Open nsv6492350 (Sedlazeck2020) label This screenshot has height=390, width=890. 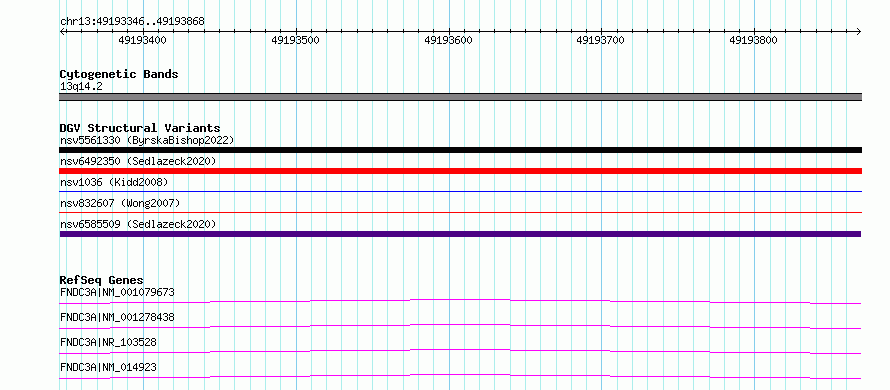pyautogui.click(x=138, y=161)
